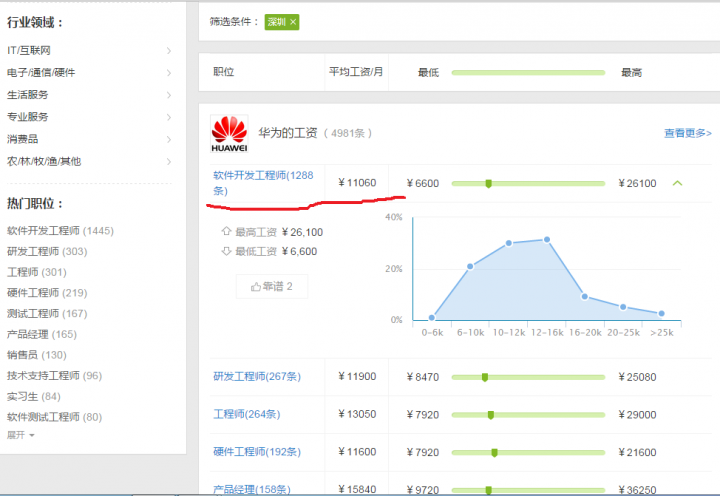Select hot position 销售员 (130)
Viewport: 720px width, 496px height.
tap(37, 355)
